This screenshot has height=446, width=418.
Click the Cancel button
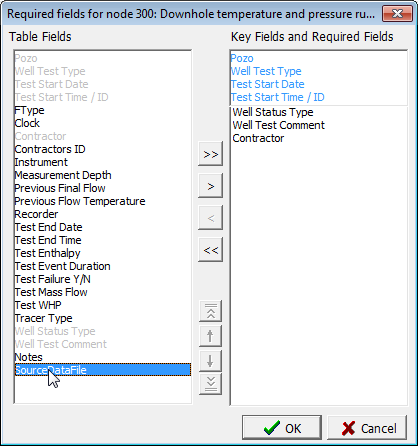(367, 428)
